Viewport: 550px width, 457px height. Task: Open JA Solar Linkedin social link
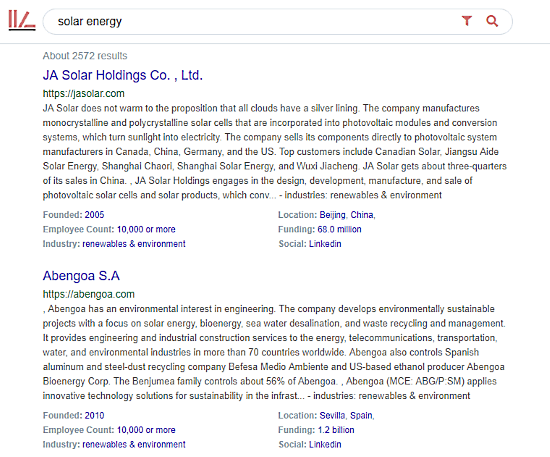(325, 244)
